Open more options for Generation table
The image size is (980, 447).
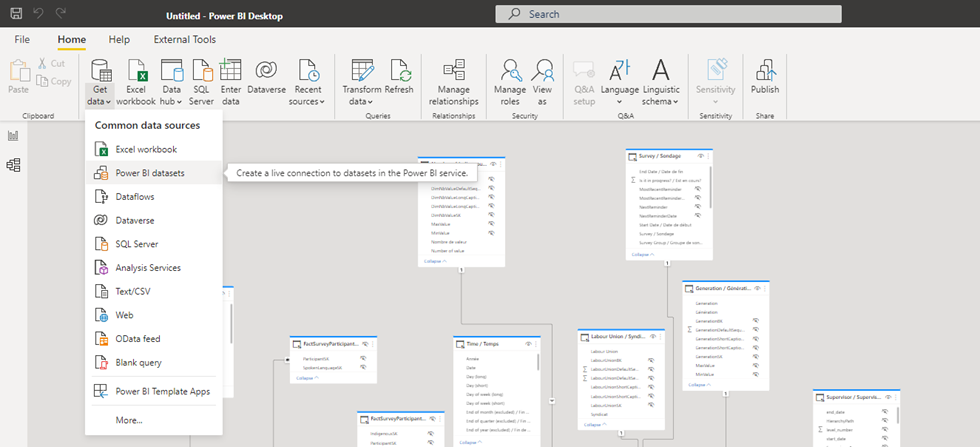(765, 288)
